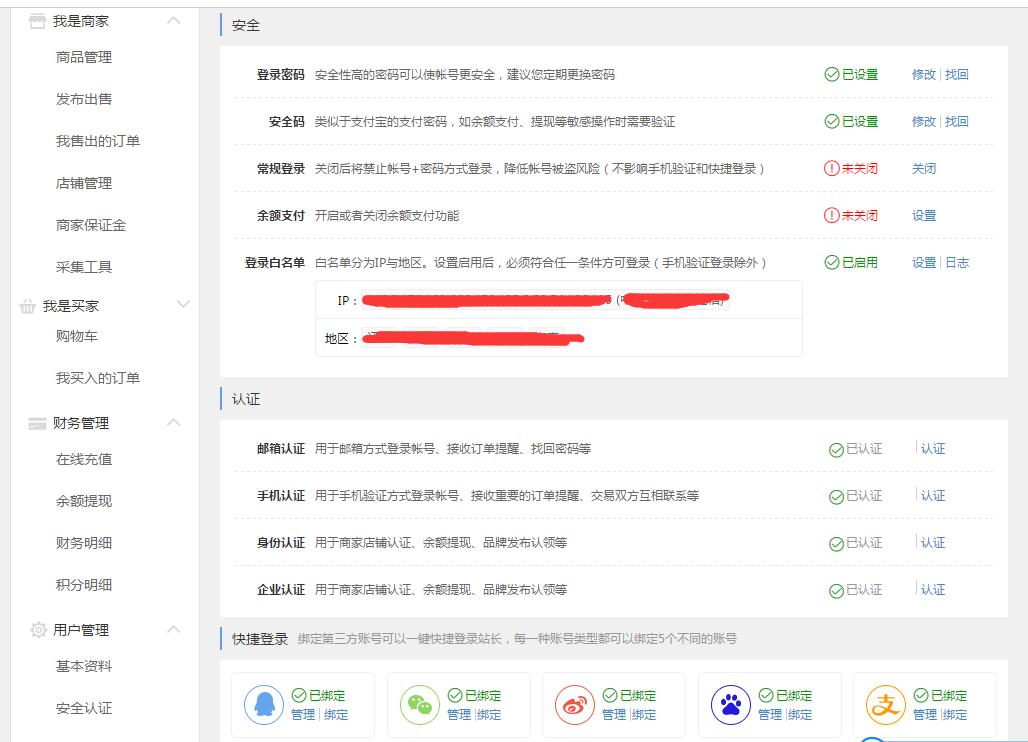Collapse the 财务管理 sidebar section
This screenshot has width=1028, height=742.
point(174,423)
